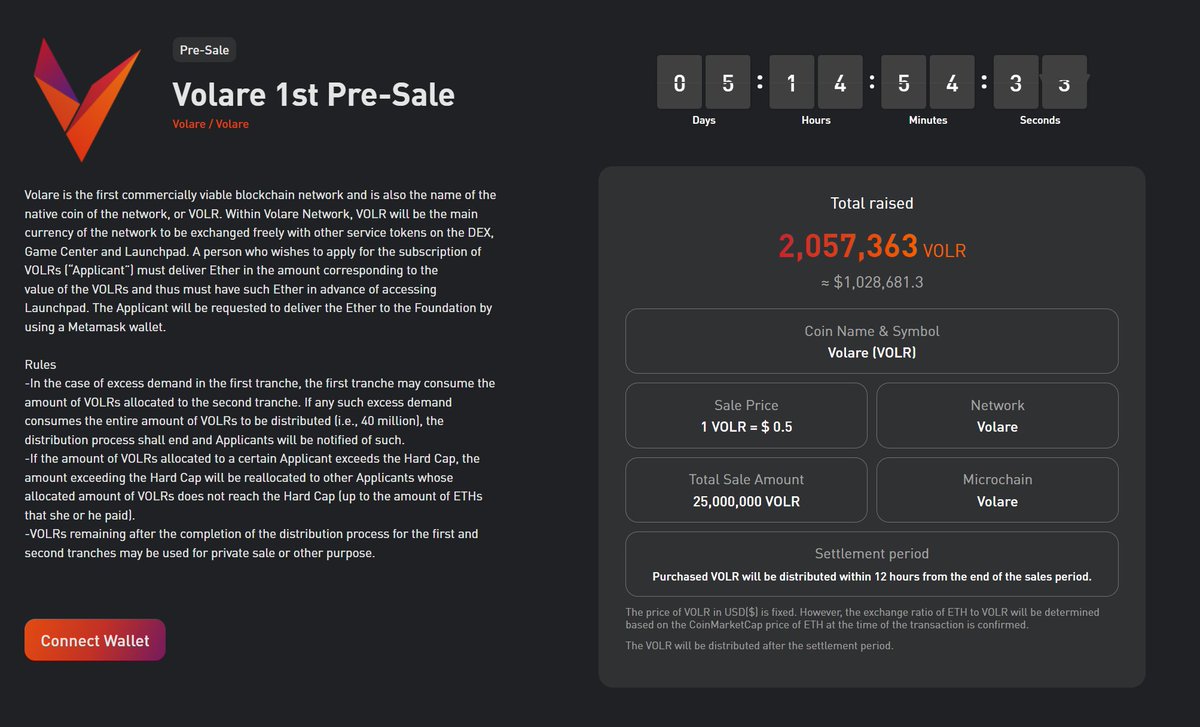Click the Hours countdown label

(816, 120)
